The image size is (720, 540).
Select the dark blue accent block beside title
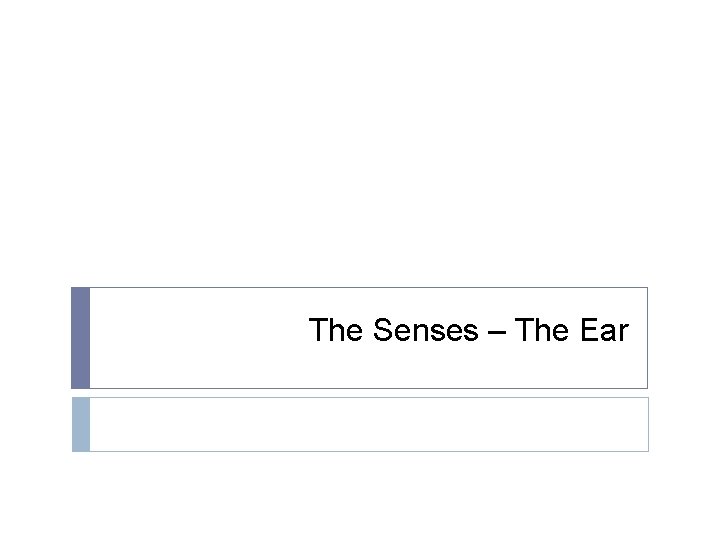(80, 338)
